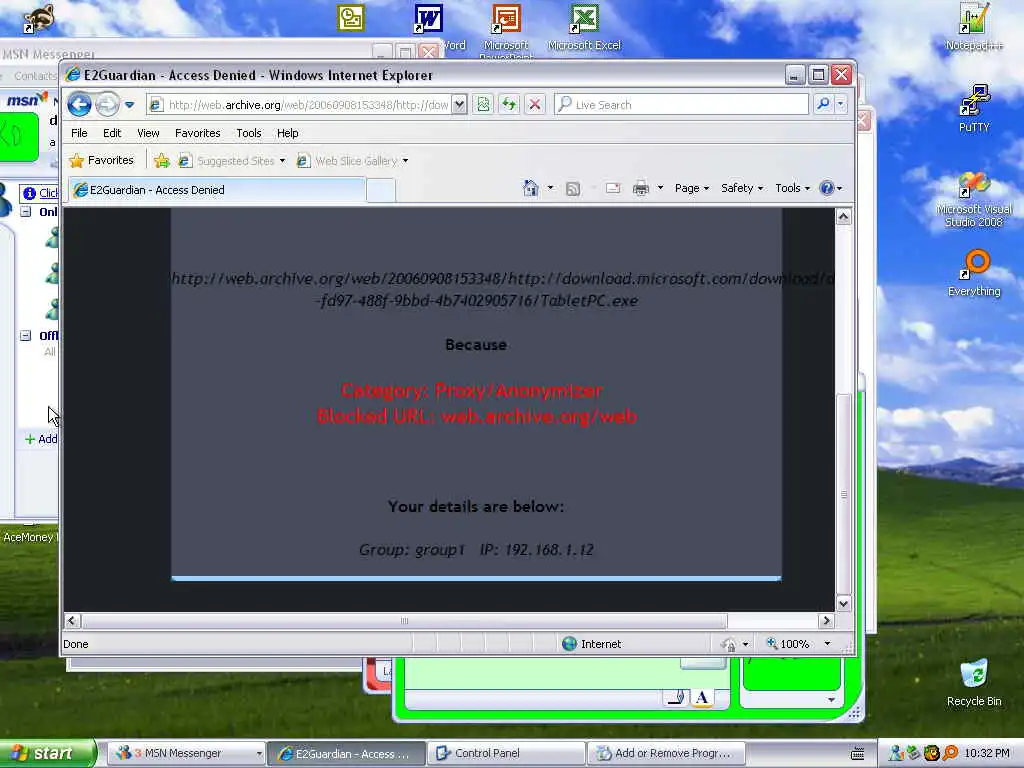Click the Read Mail icon
This screenshot has width=1024, height=768.
coord(613,188)
